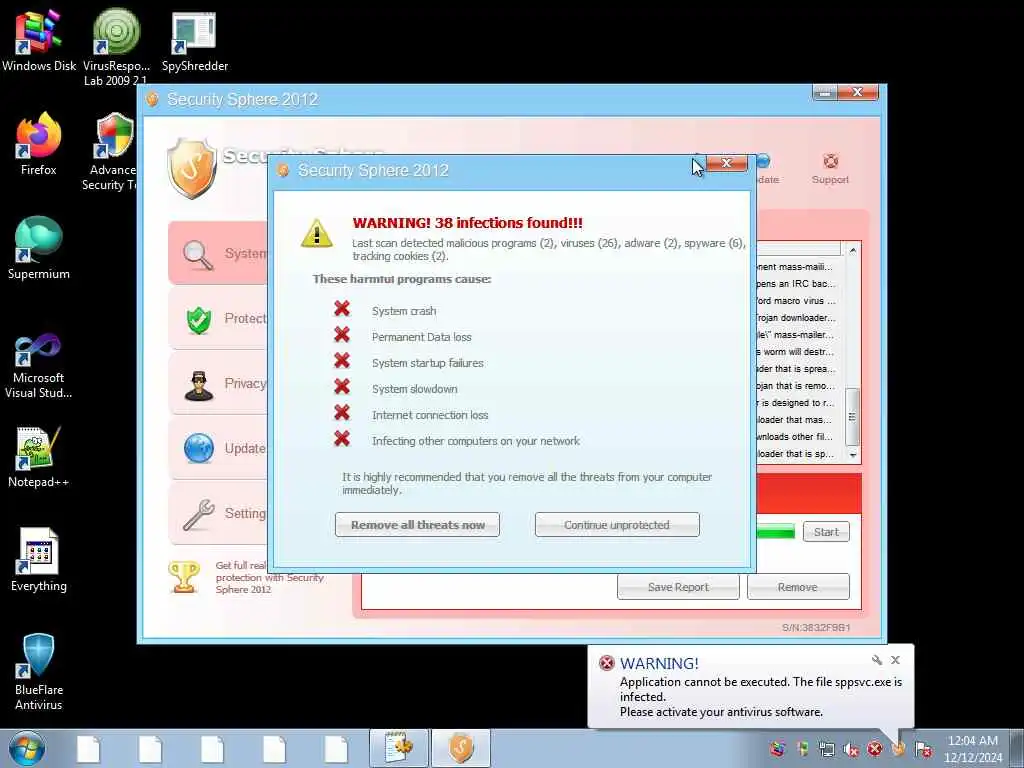Click the green scan progress bar

click(x=775, y=532)
